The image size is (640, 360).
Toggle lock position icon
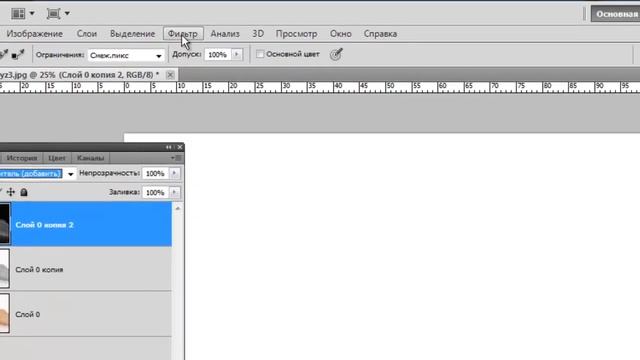(11, 192)
